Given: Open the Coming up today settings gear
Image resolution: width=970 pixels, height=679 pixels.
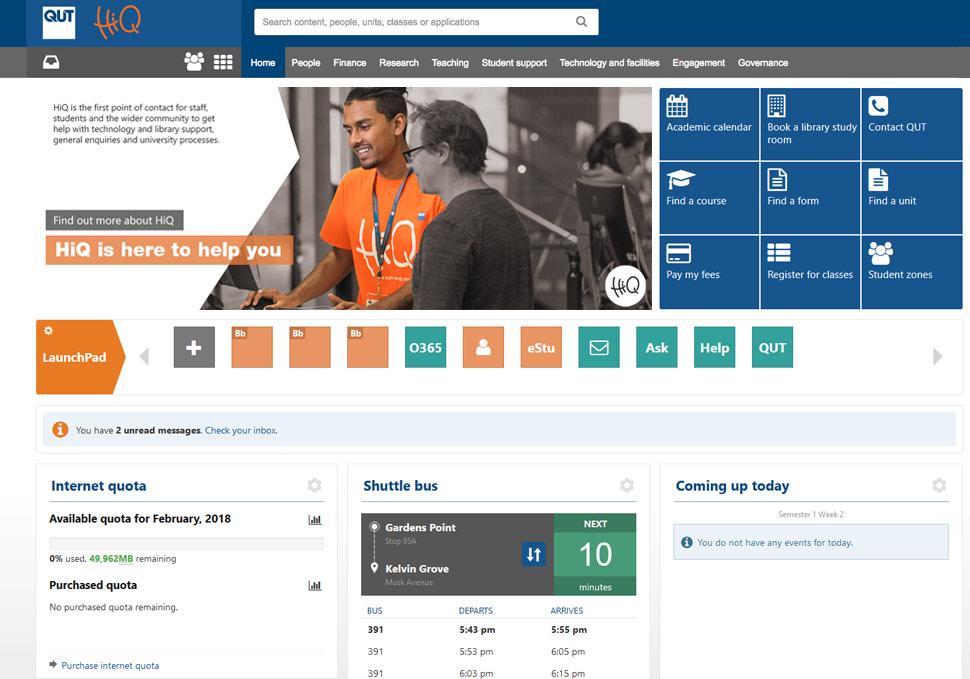Looking at the screenshot, I should (x=939, y=486).
